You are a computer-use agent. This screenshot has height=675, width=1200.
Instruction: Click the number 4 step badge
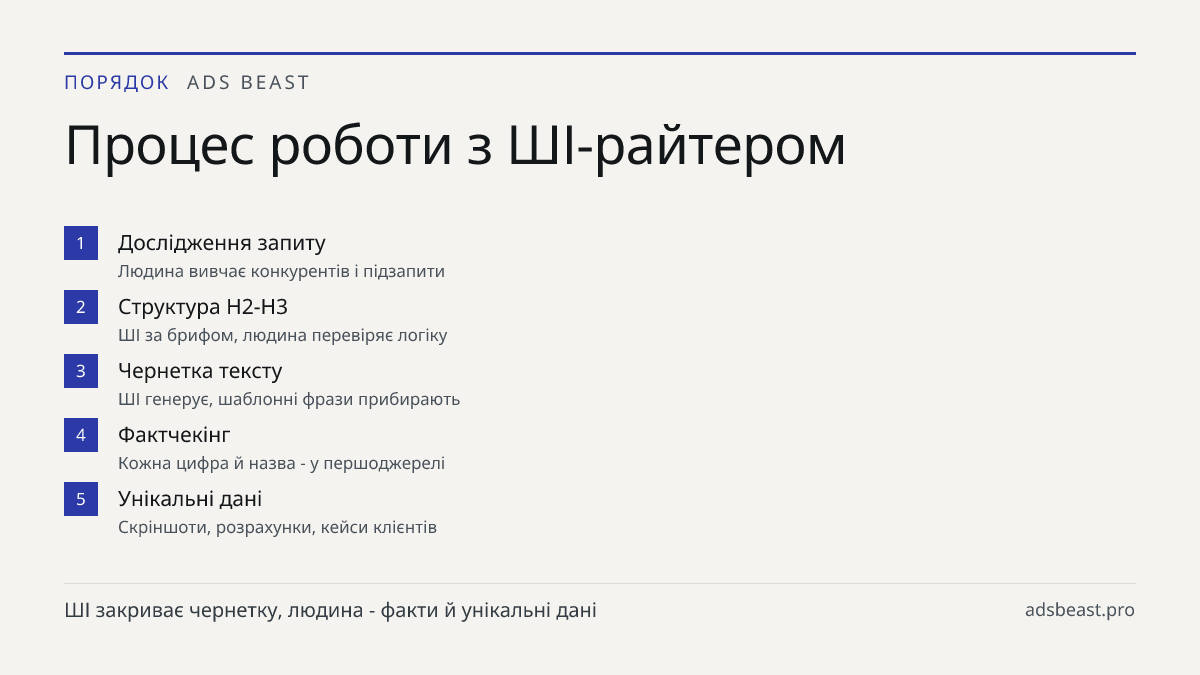click(x=81, y=435)
